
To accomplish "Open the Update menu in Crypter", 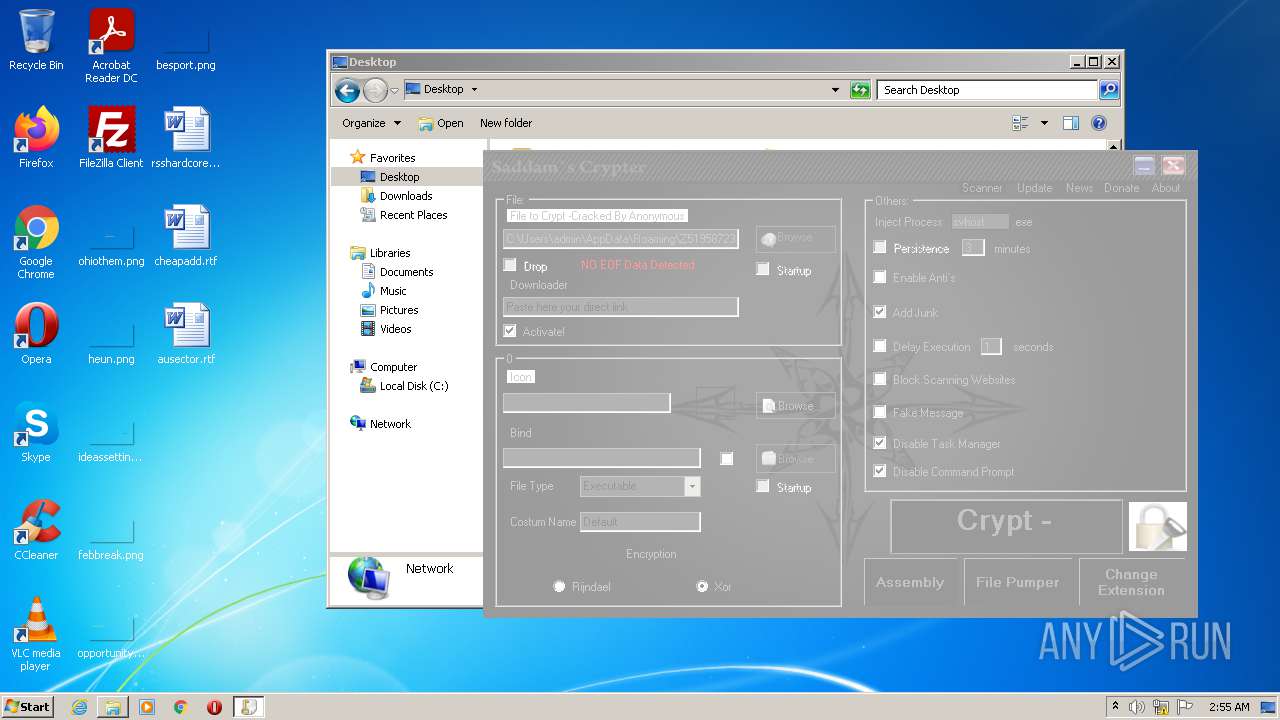I will [1034, 188].
